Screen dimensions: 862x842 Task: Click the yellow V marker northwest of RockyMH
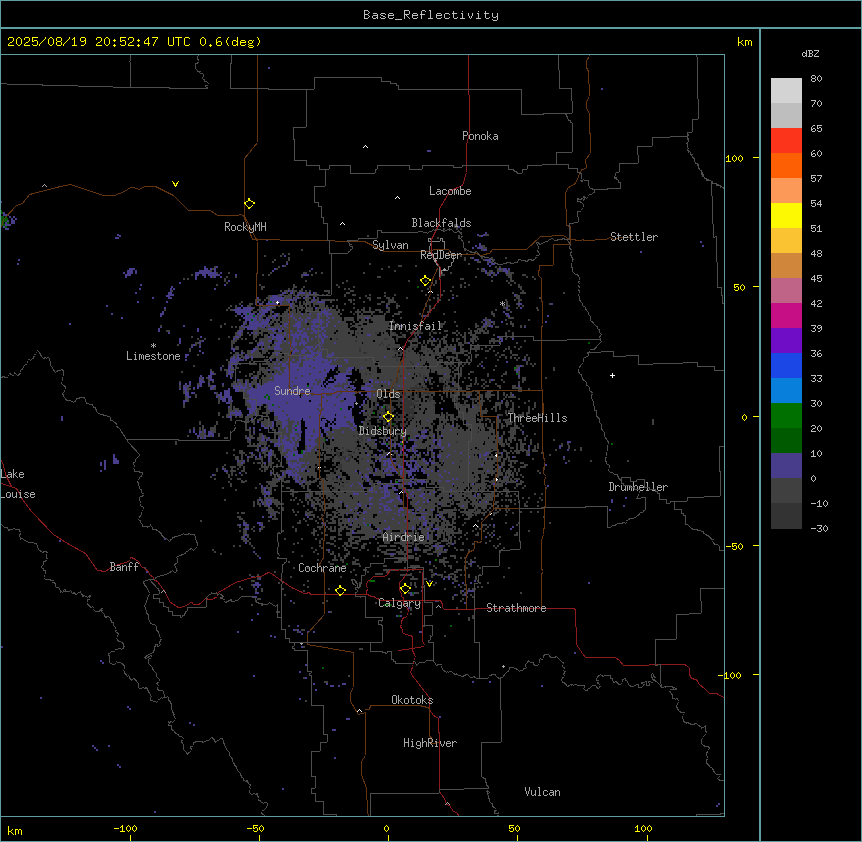tap(175, 184)
